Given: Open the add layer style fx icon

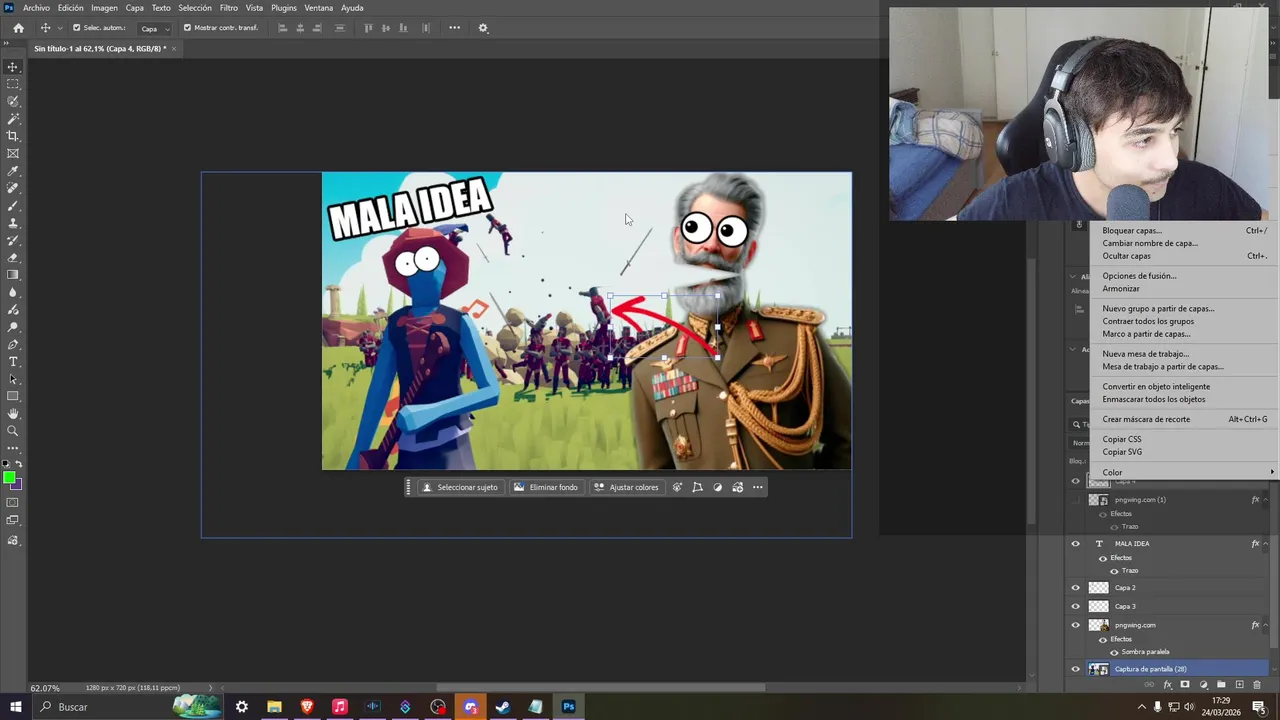Looking at the screenshot, I should click(x=1167, y=685).
